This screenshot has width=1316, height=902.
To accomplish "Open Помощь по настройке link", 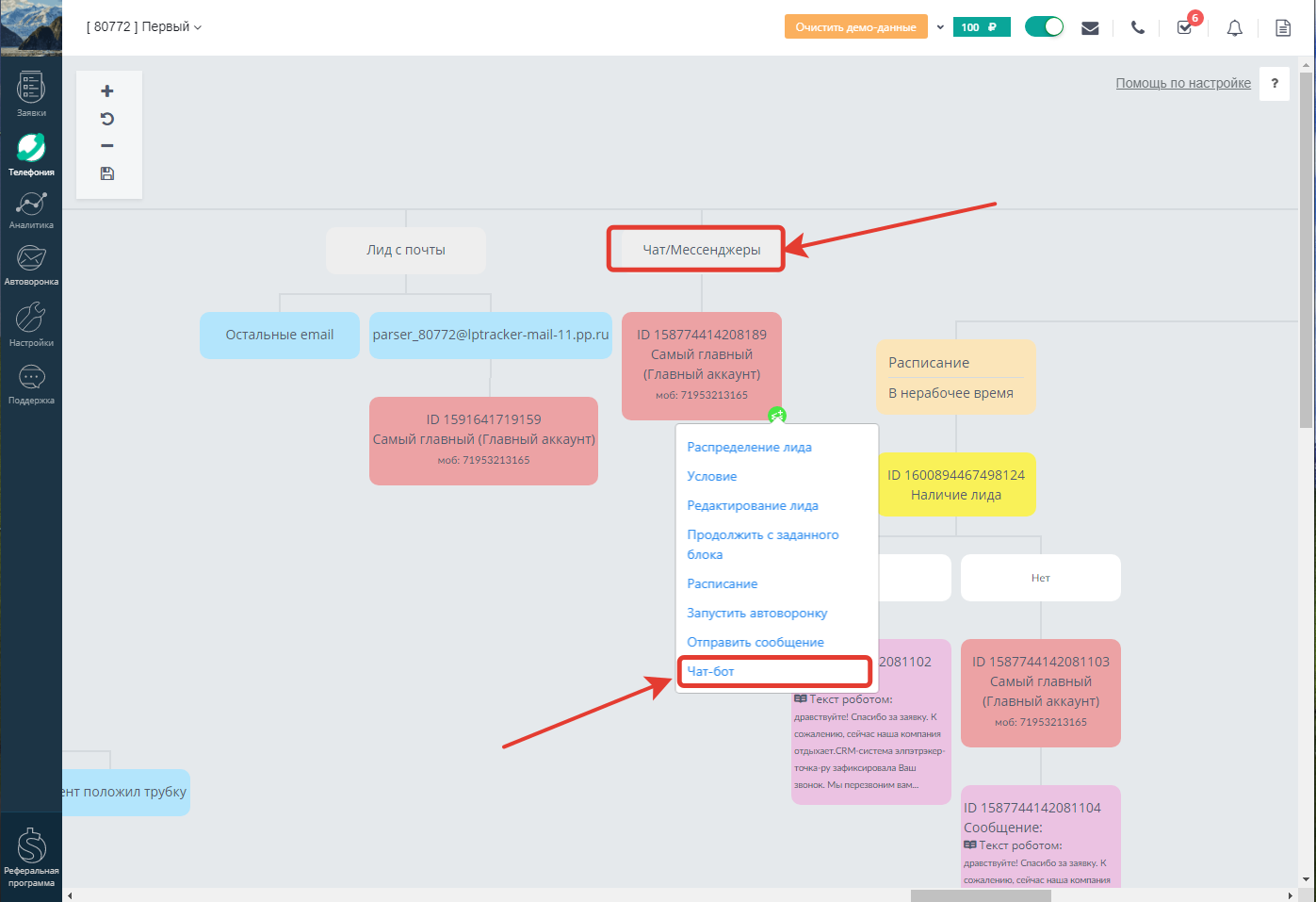I will (x=1183, y=83).
